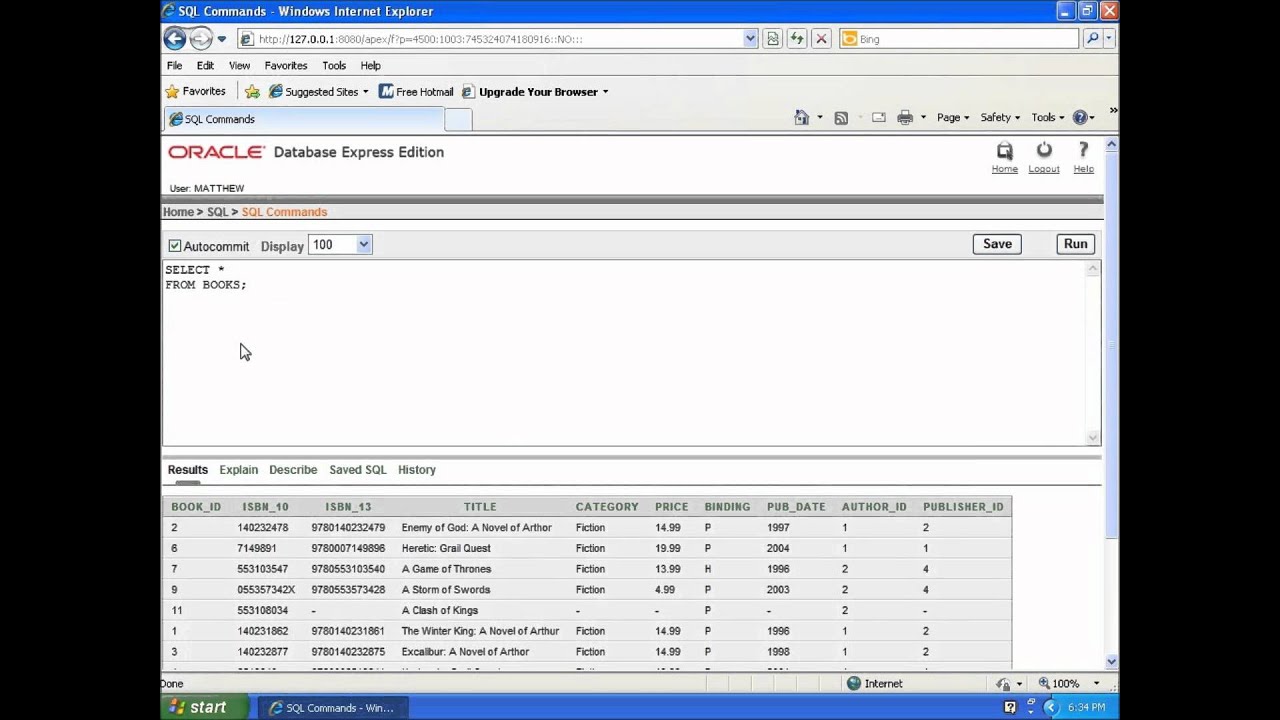Open the Safety dropdown menu
The height and width of the screenshot is (720, 1280).
click(1000, 118)
